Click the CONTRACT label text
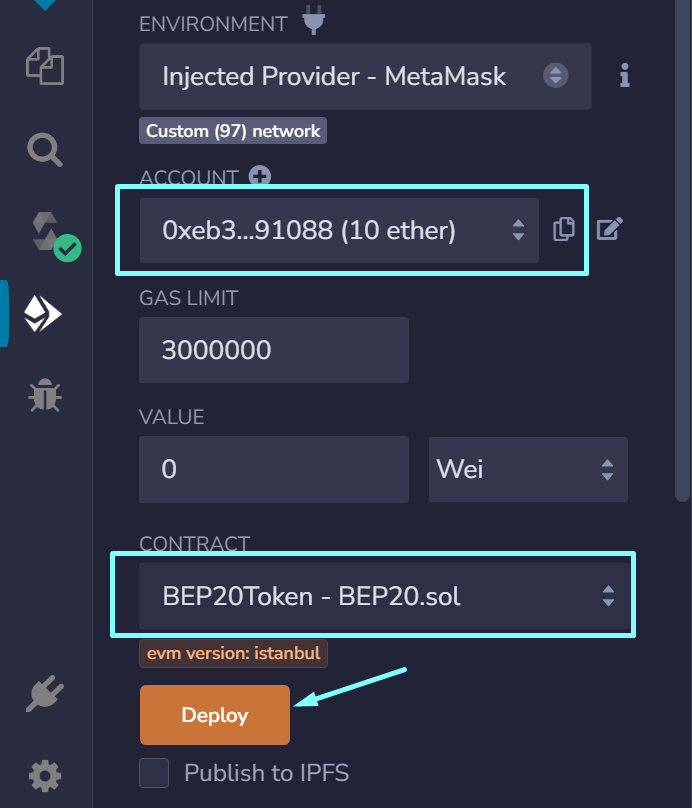692x808 pixels. click(x=194, y=543)
